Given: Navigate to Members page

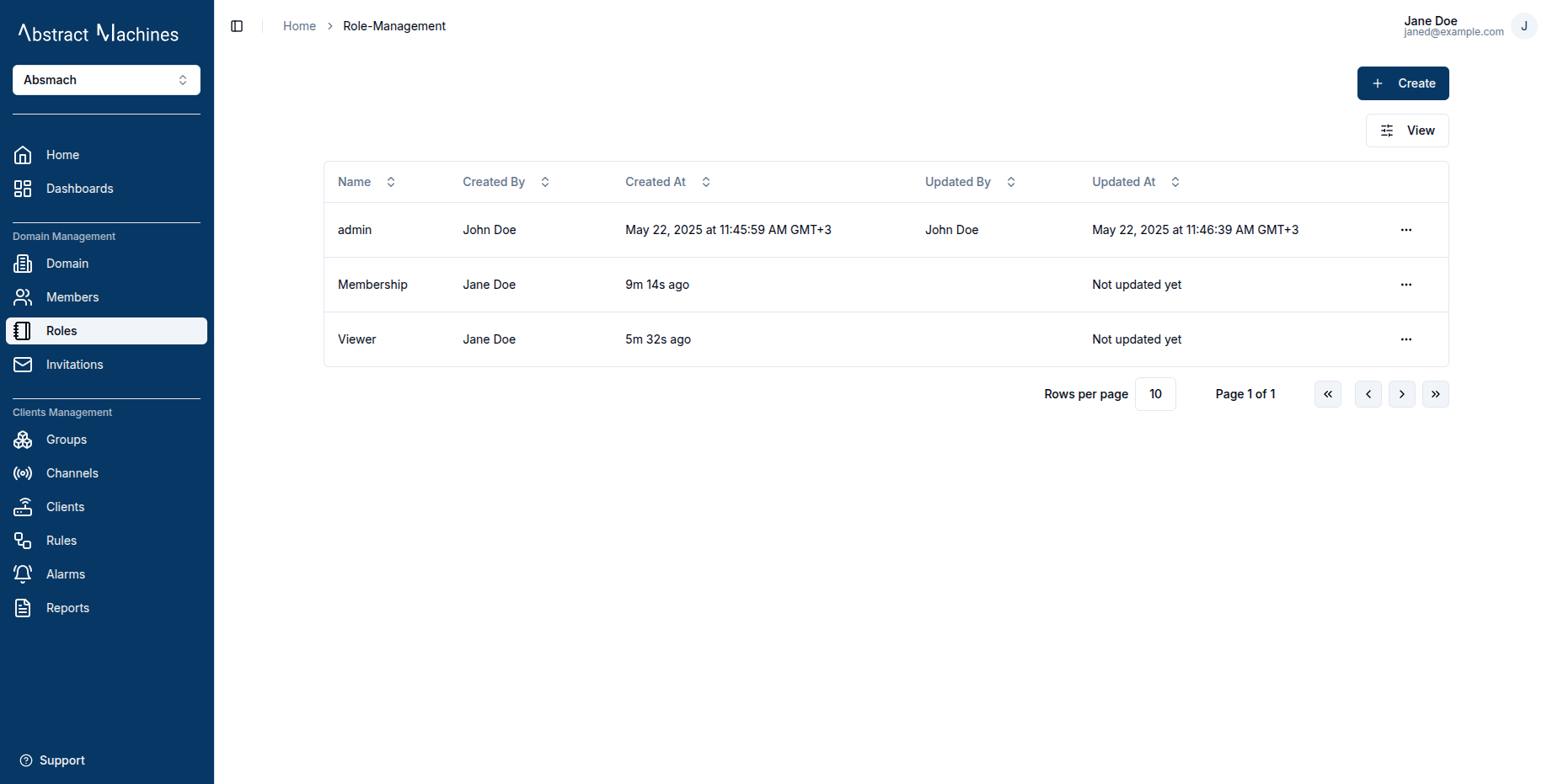Looking at the screenshot, I should click(106, 297).
